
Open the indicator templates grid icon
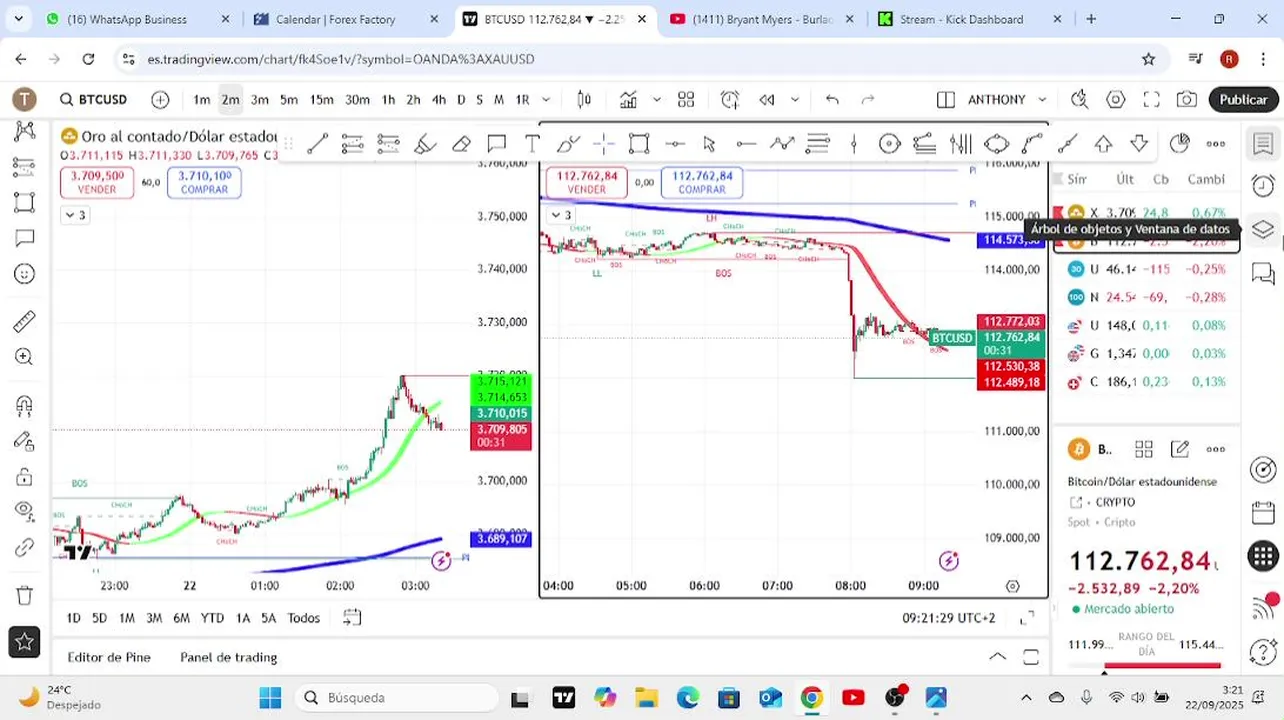686,99
